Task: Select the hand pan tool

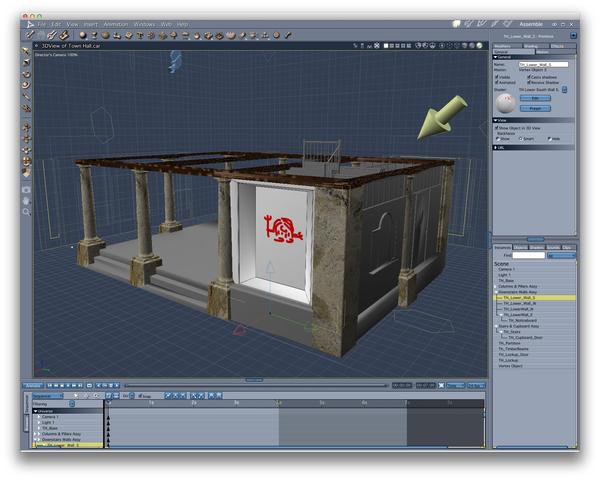Action: 26,201
